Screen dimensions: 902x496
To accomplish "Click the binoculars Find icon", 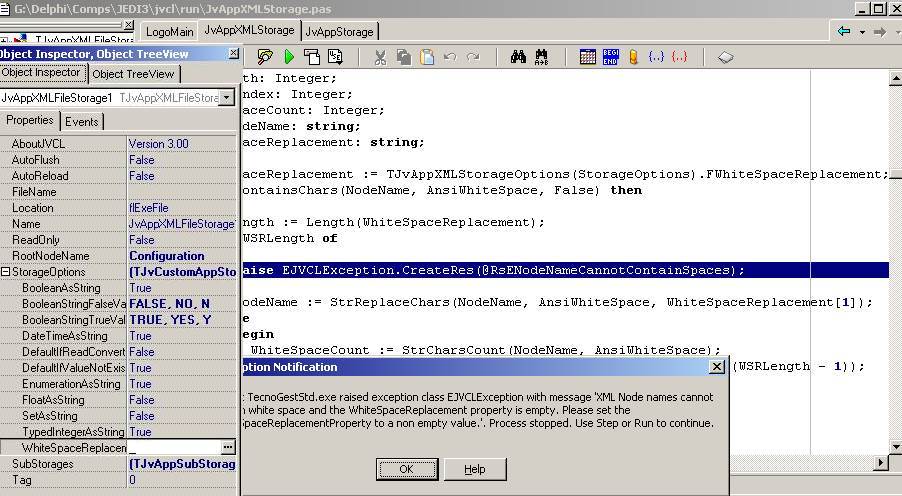I will point(518,57).
